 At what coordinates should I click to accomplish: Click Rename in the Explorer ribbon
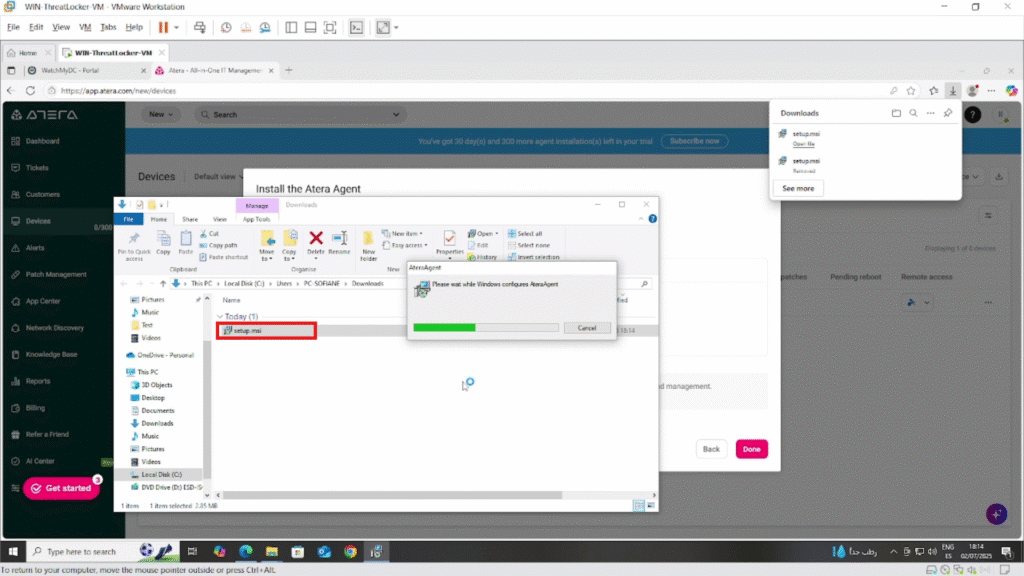(x=340, y=243)
